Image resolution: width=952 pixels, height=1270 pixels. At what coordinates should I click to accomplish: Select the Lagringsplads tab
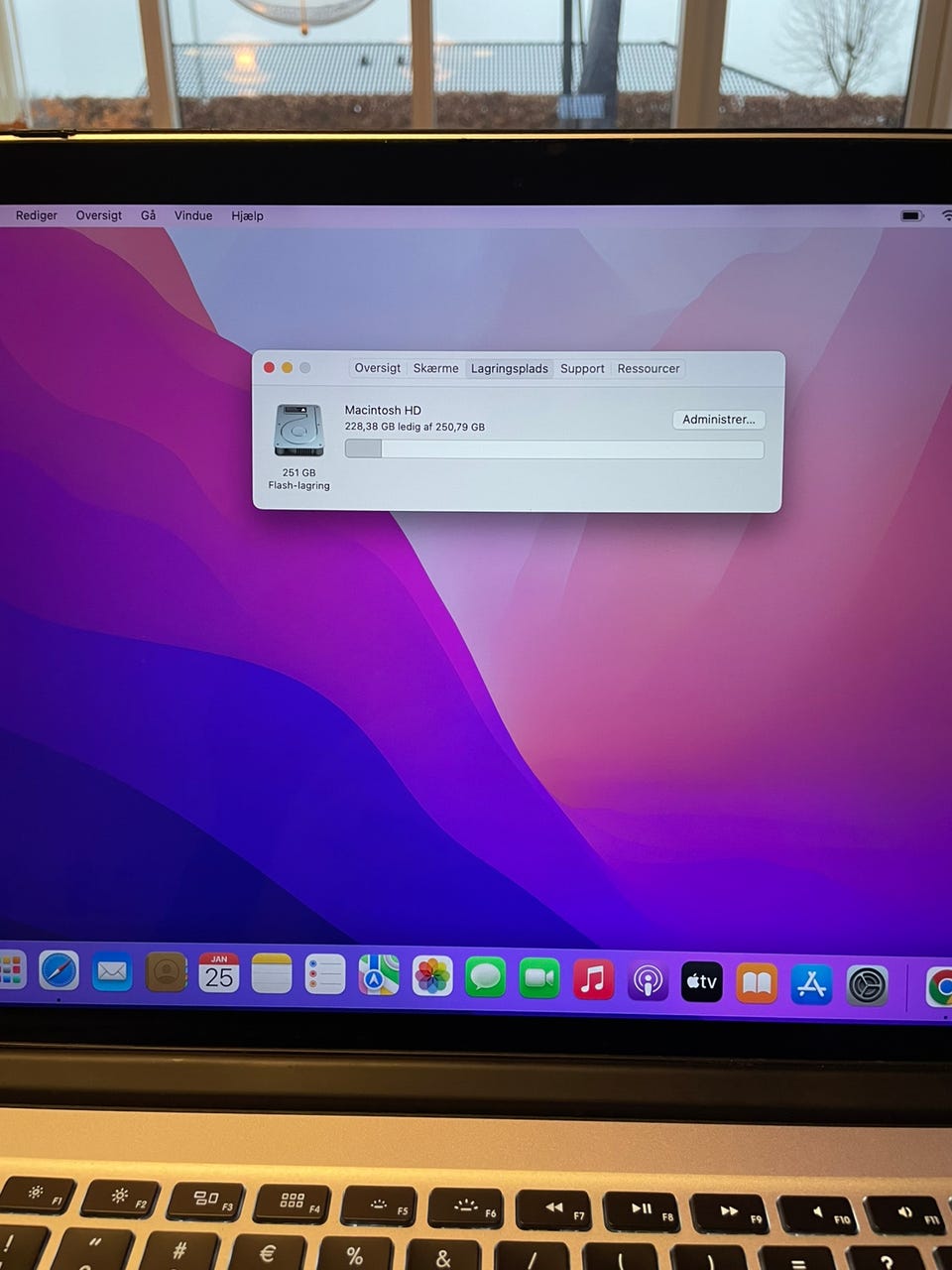pyautogui.click(x=510, y=368)
